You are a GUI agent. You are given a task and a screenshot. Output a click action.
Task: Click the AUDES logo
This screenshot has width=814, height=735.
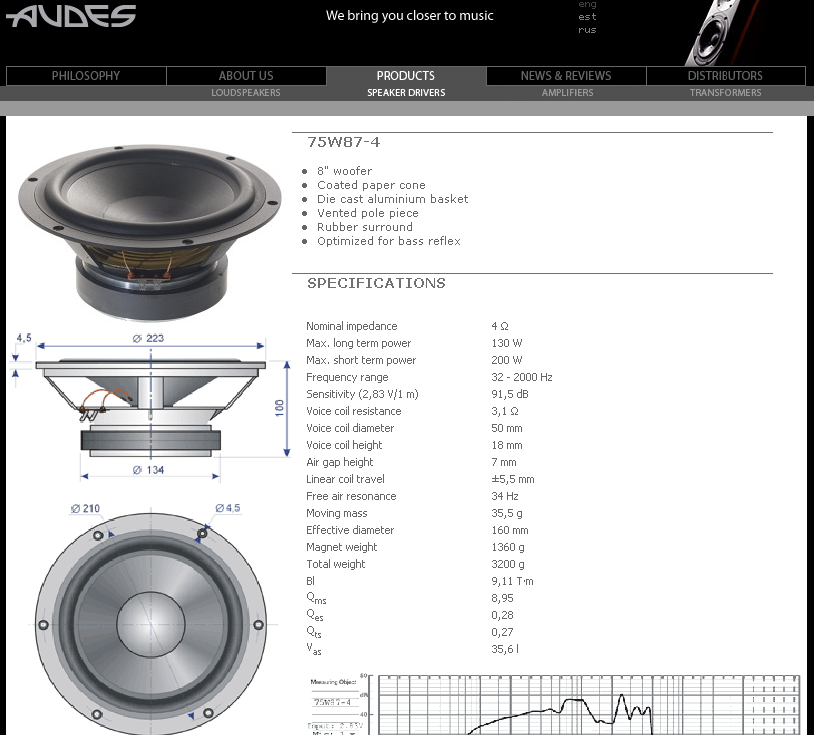[71, 16]
